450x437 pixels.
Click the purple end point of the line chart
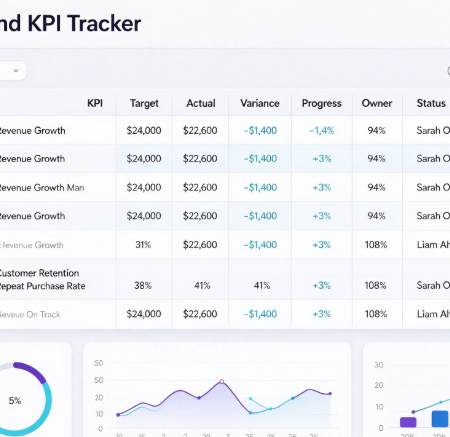click(330, 394)
